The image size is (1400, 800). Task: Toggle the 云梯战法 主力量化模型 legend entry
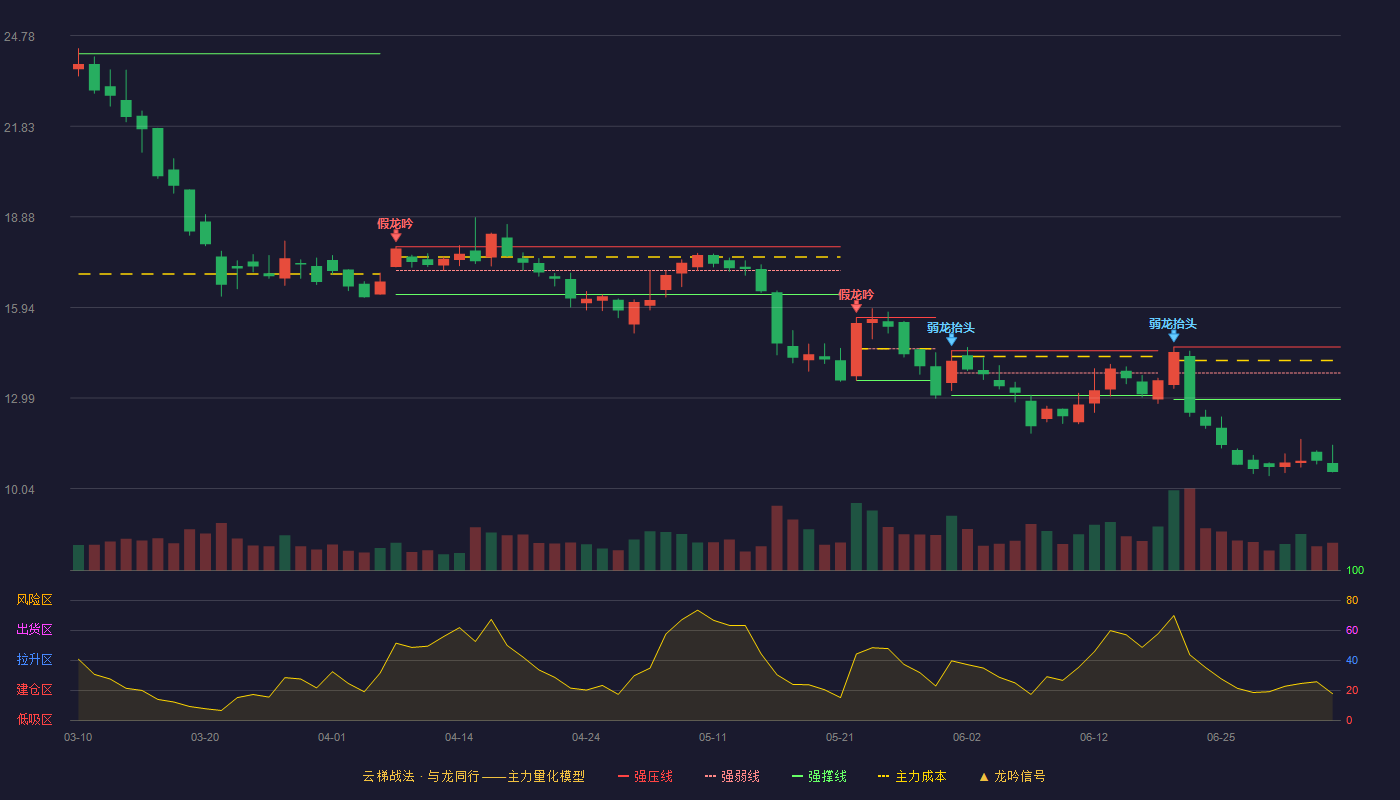[473, 776]
